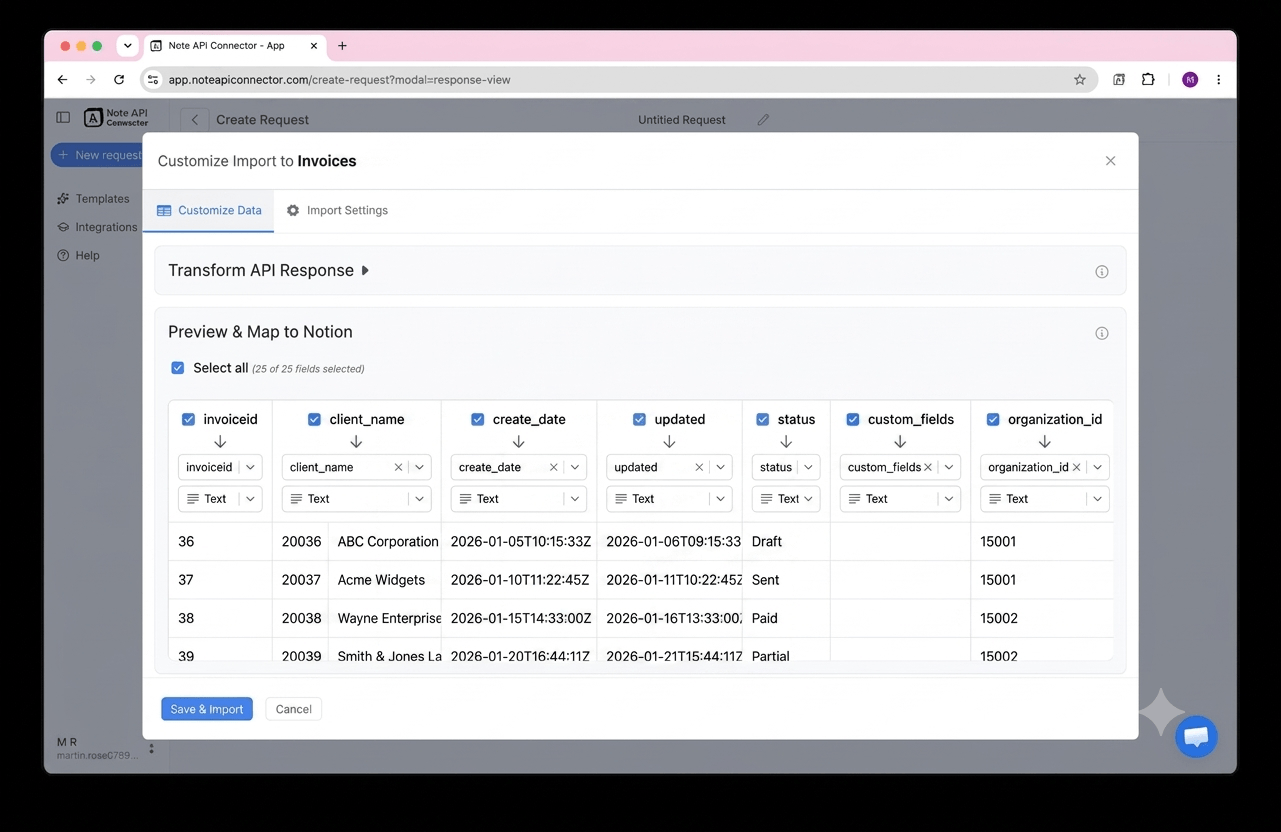Screen dimensions: 1281x832
Task: Open the Text type dropdown under organization_id
Action: pos(1045,499)
